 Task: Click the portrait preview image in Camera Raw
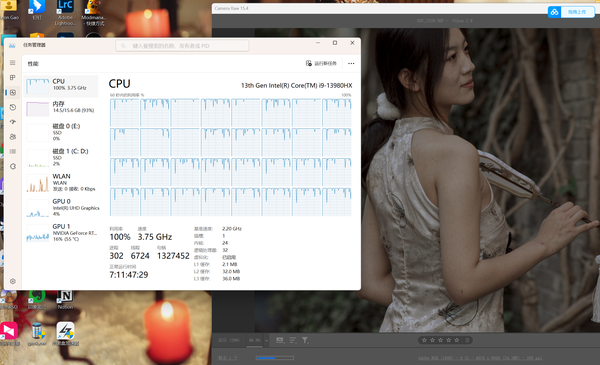click(x=480, y=180)
